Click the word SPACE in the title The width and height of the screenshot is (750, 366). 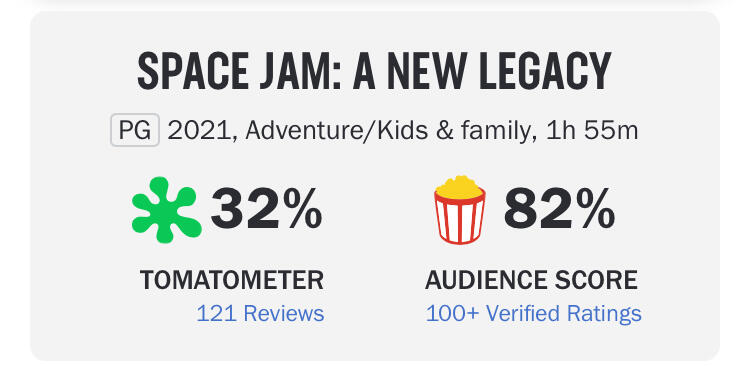(192, 71)
